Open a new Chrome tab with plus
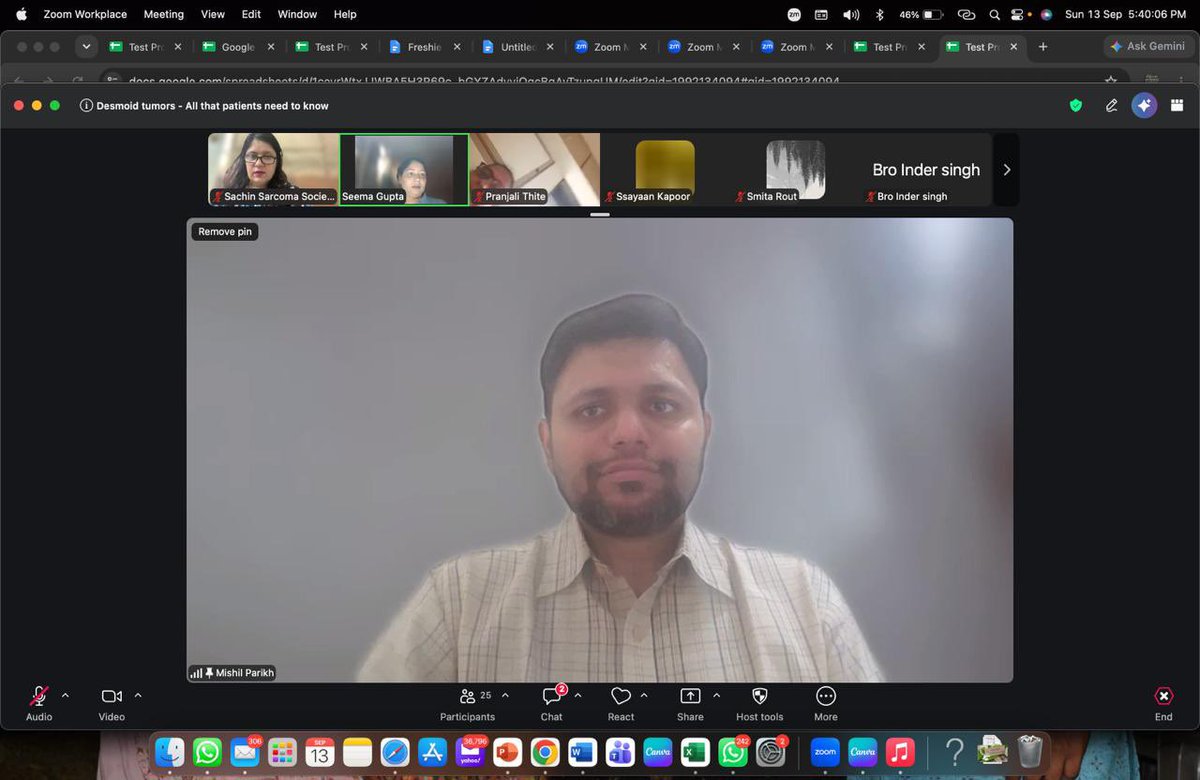 (1043, 46)
